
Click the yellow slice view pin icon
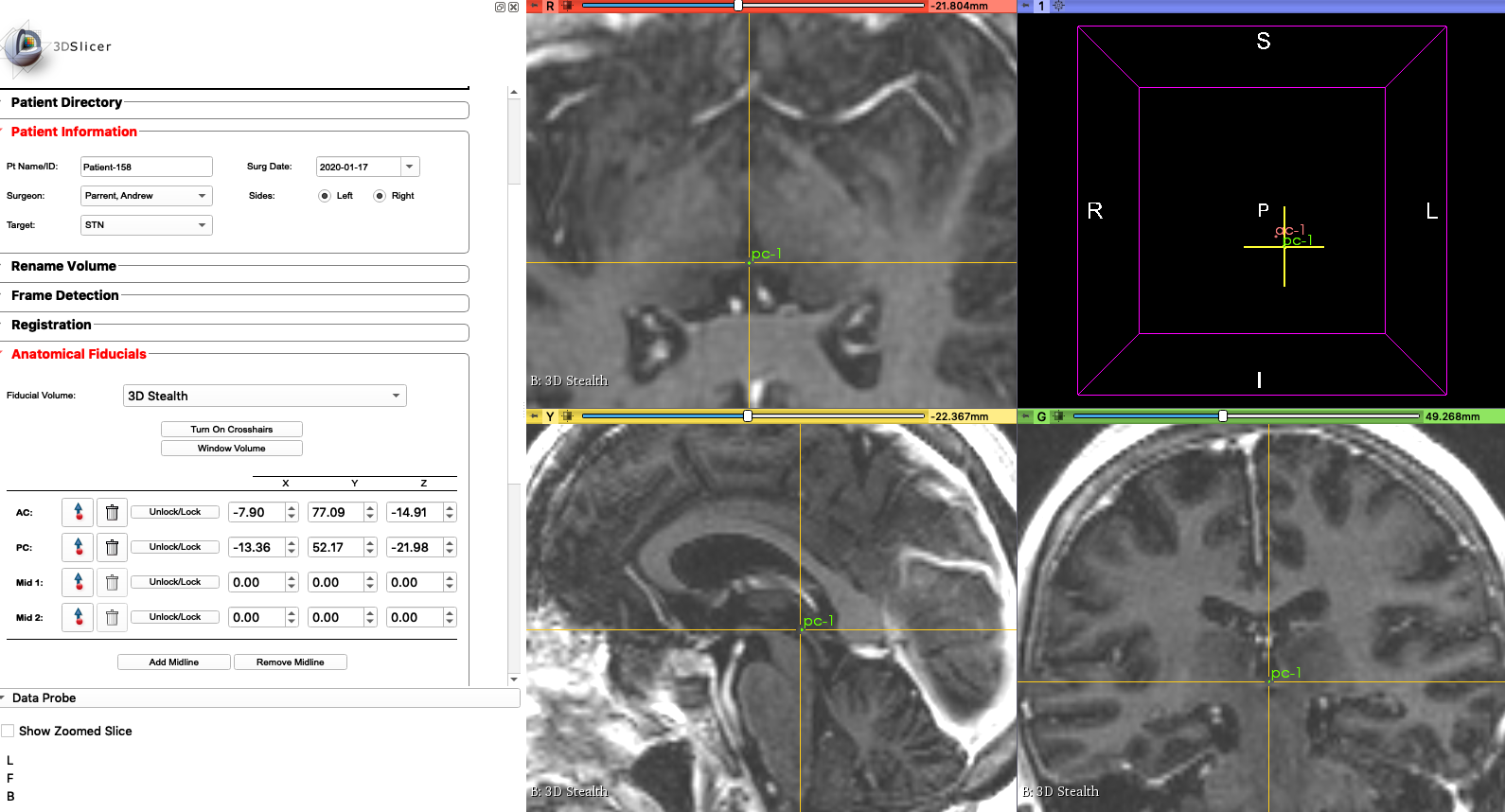click(535, 416)
